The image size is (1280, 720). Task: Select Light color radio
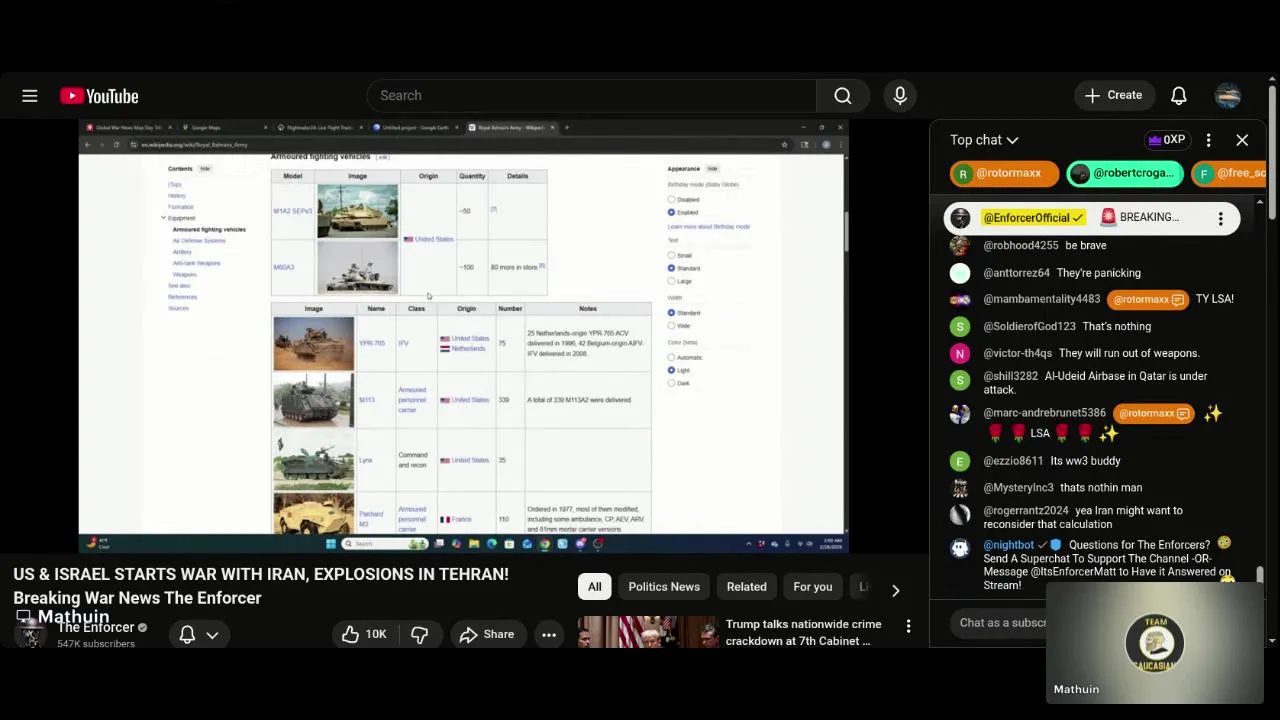coord(671,370)
